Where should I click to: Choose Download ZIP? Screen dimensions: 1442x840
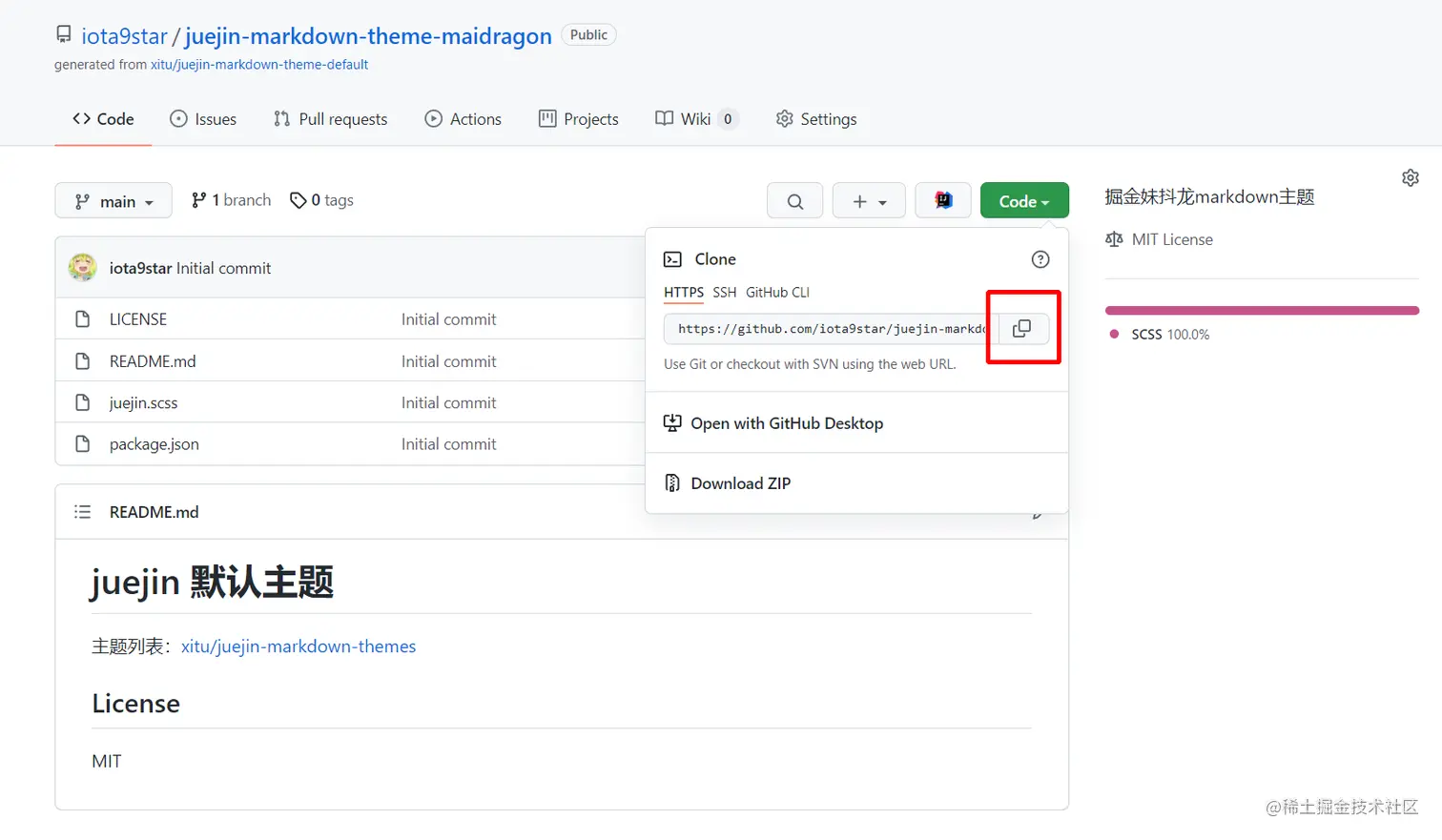pos(741,483)
